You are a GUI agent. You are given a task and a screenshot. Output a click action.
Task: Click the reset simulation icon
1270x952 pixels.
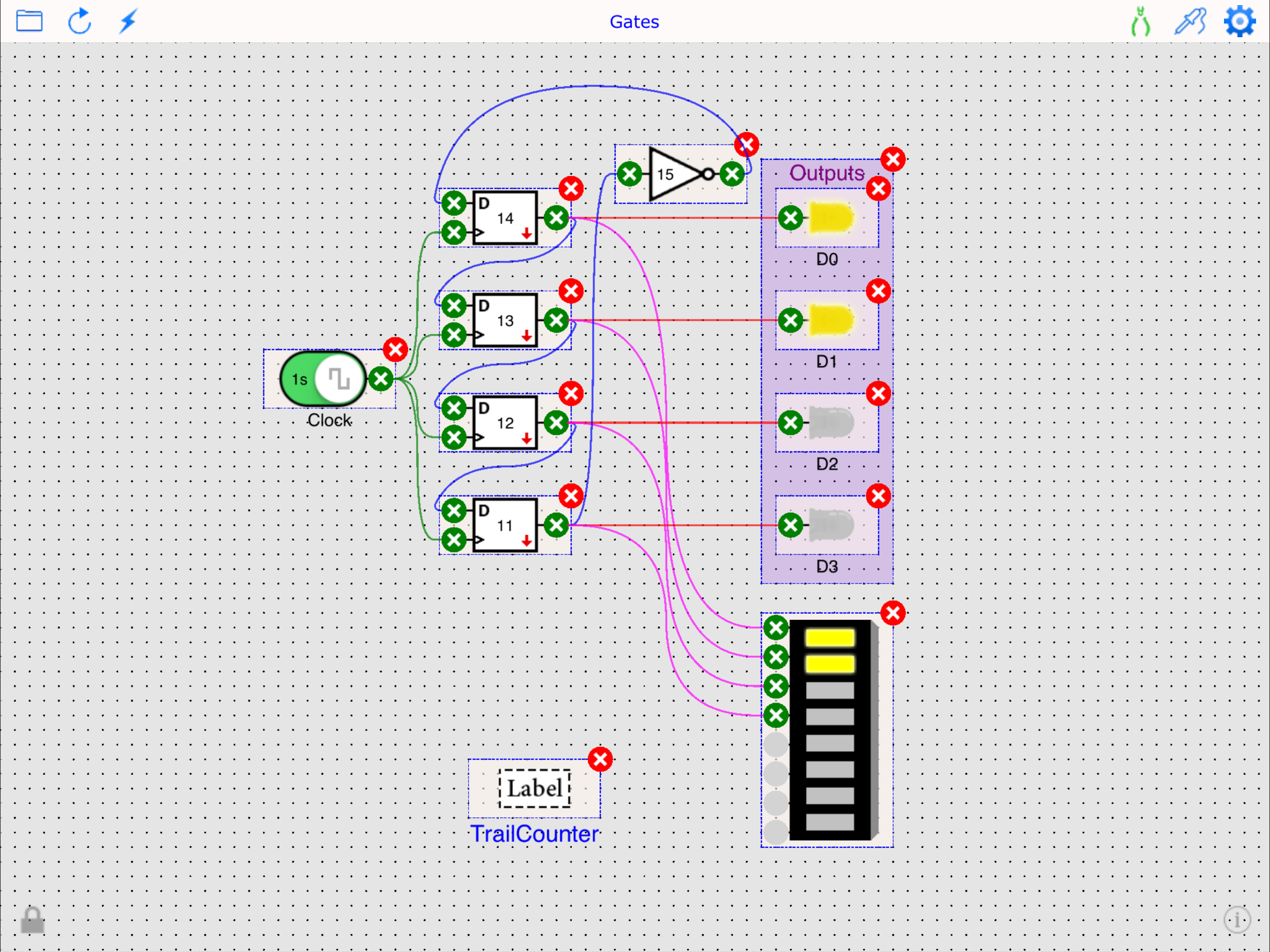80,21
